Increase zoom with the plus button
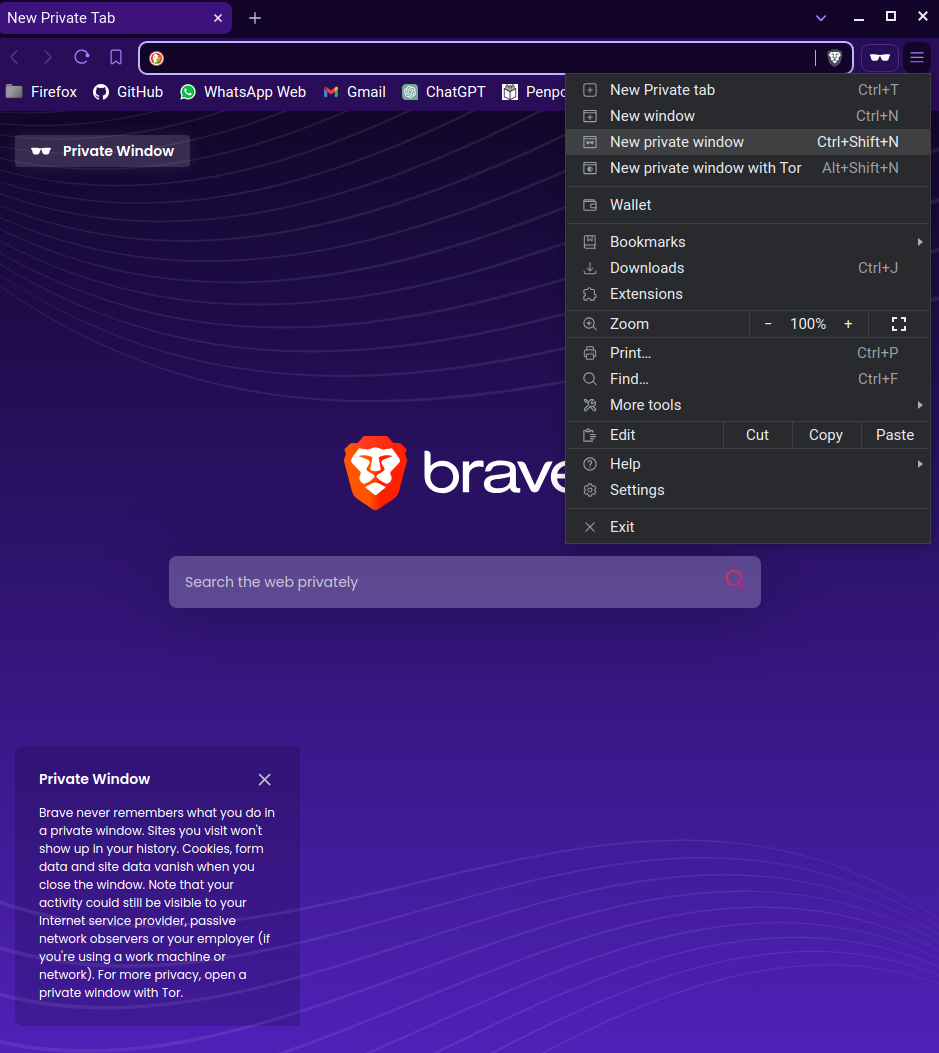939x1053 pixels. 848,324
